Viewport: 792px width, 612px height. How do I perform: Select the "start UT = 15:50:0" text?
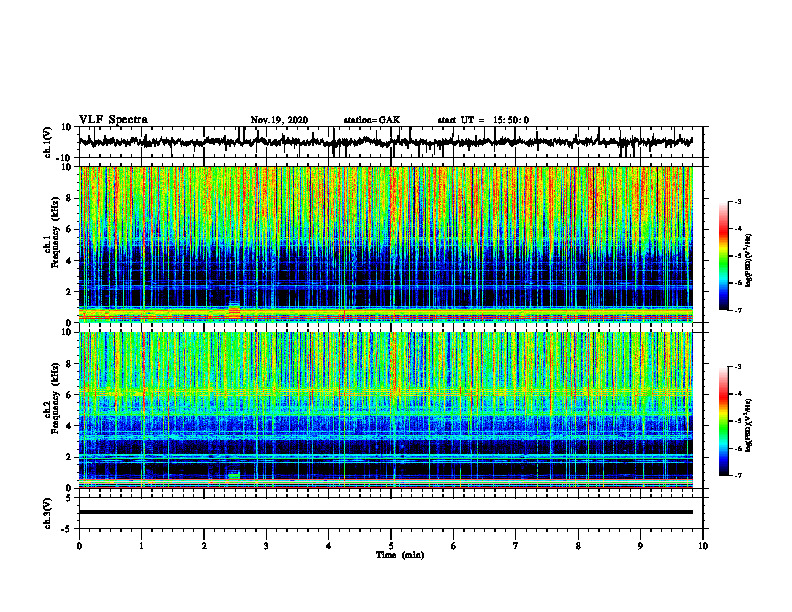483,120
